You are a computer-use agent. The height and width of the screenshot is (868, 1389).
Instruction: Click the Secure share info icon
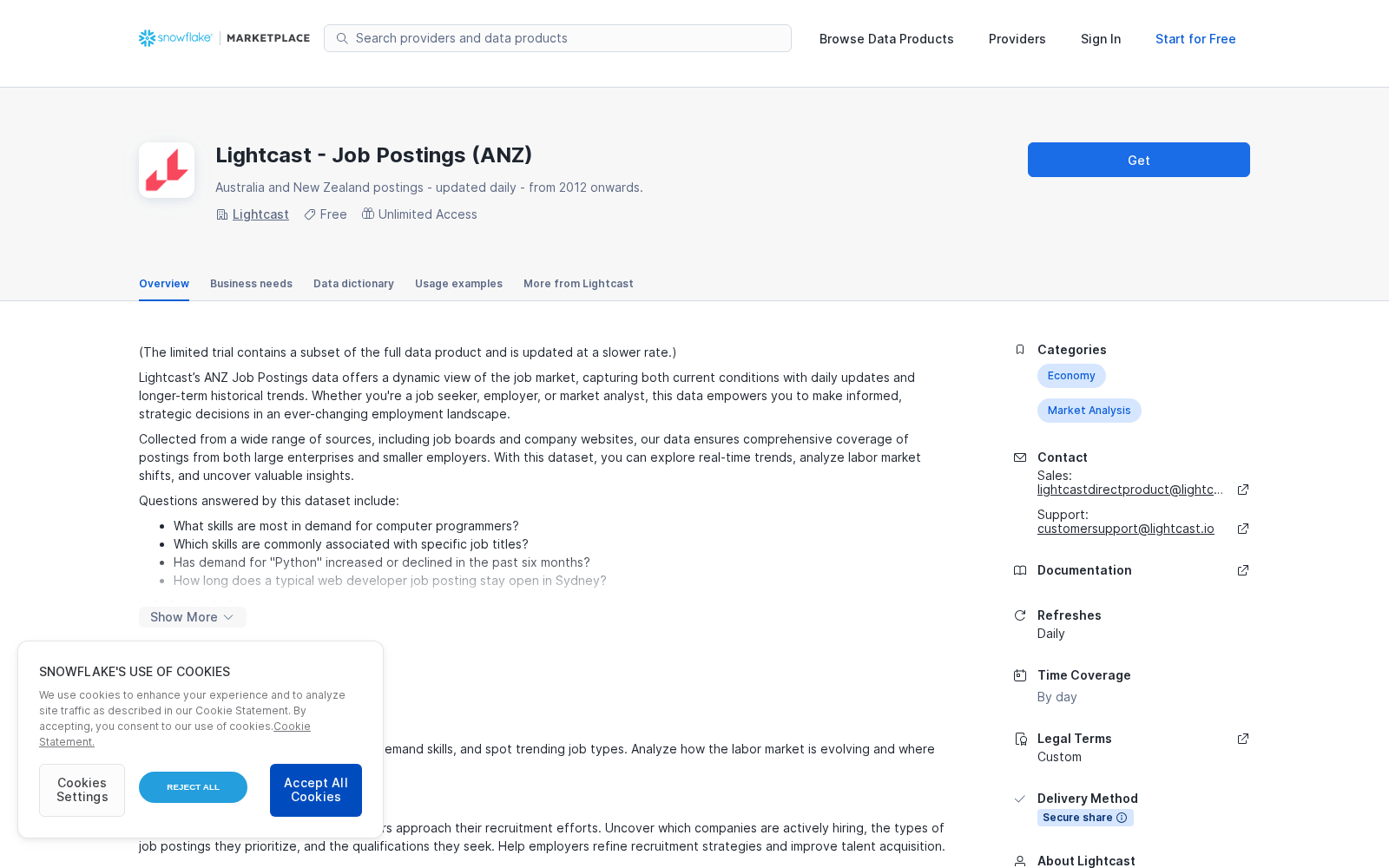tap(1122, 818)
